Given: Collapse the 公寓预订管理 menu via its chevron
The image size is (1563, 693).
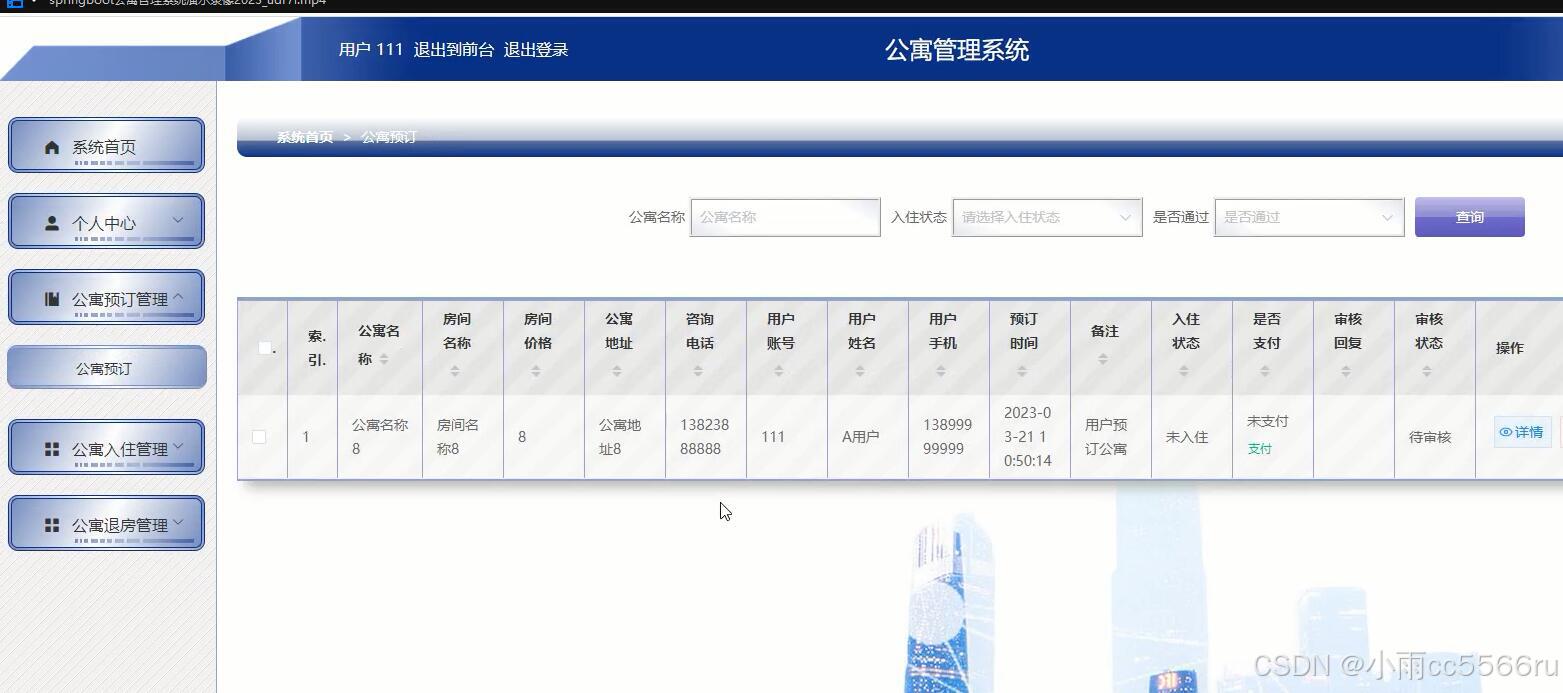Looking at the screenshot, I should pos(179,295).
